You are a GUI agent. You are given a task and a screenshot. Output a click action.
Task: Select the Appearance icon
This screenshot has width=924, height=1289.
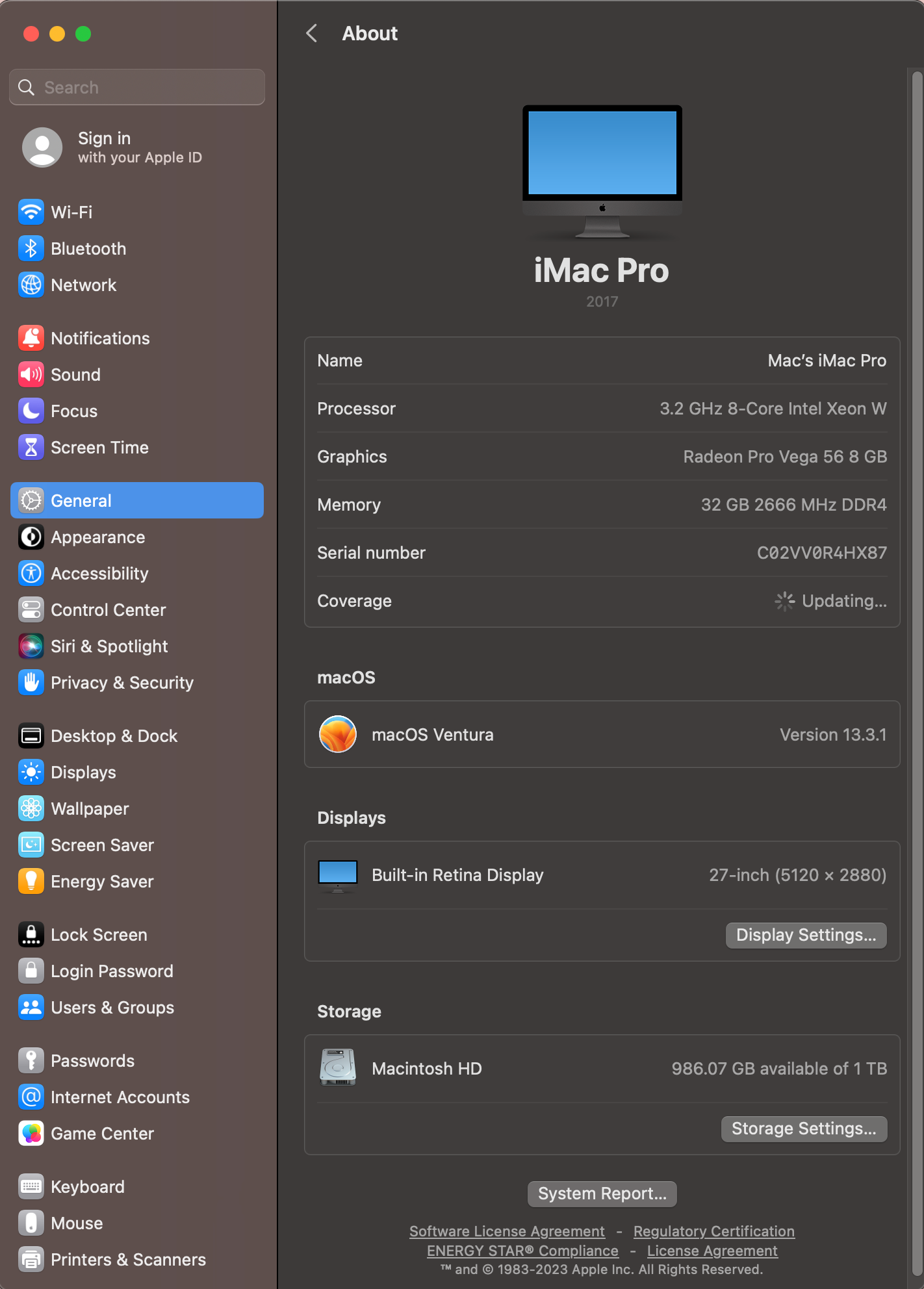click(31, 537)
